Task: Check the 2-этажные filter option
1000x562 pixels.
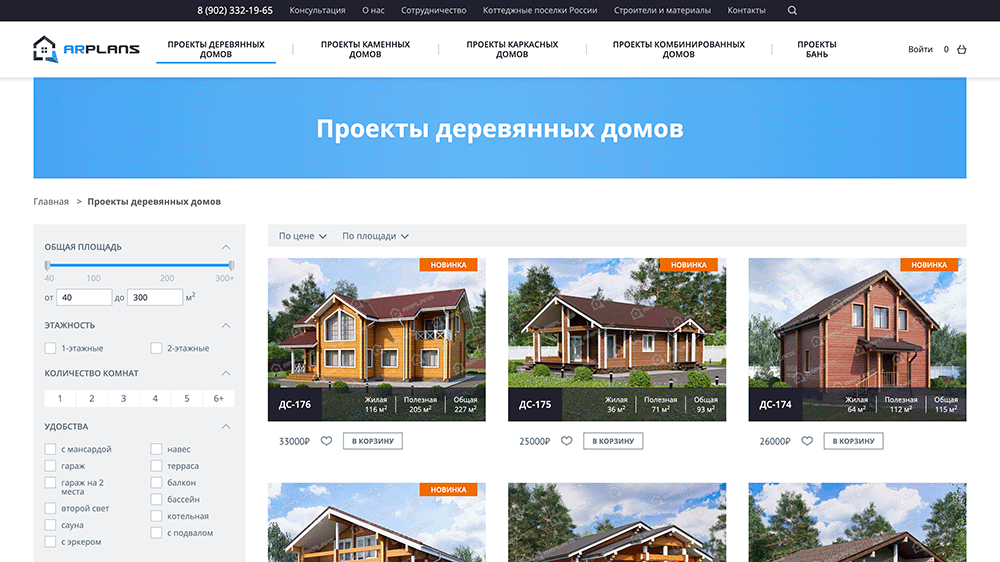Action: (x=156, y=348)
